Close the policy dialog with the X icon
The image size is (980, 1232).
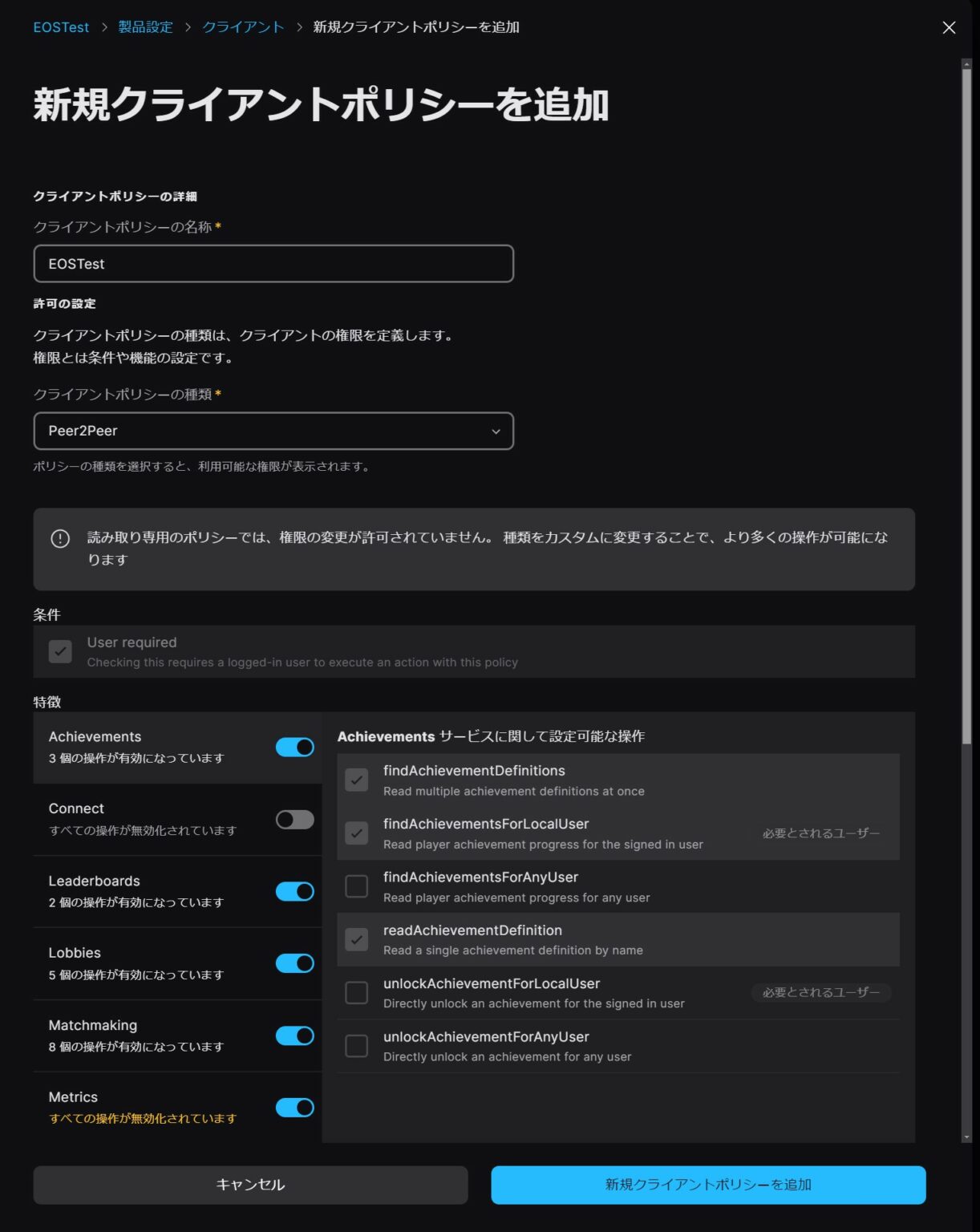click(x=949, y=27)
